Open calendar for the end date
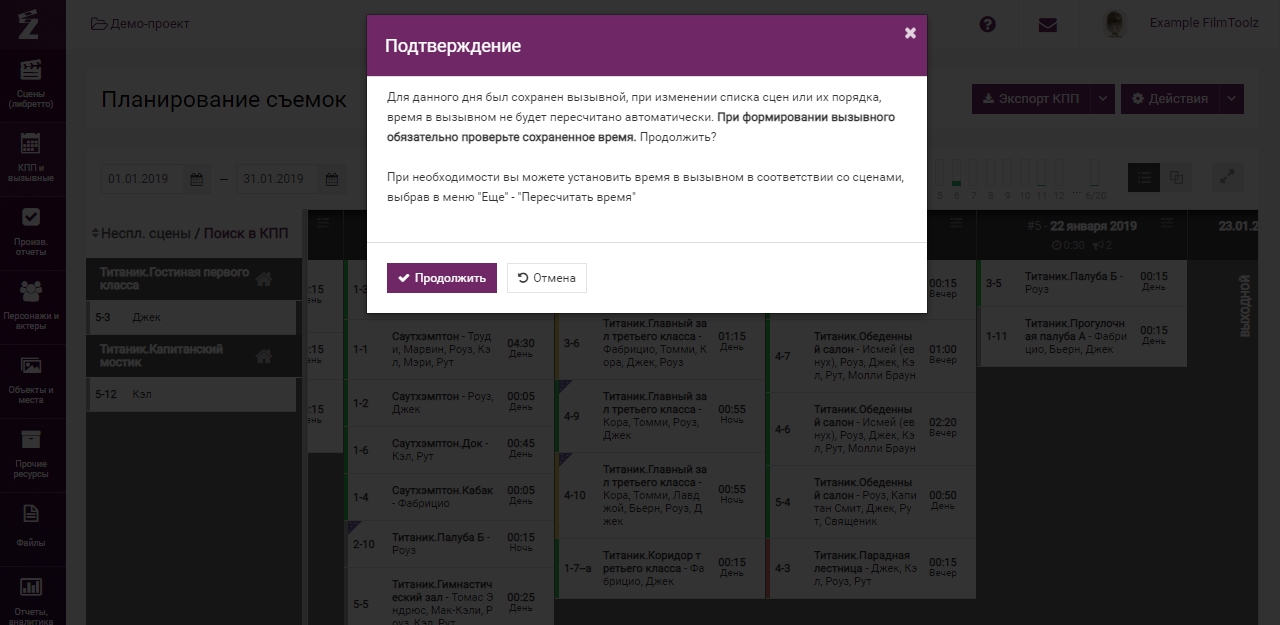The image size is (1280, 625). coord(331,179)
